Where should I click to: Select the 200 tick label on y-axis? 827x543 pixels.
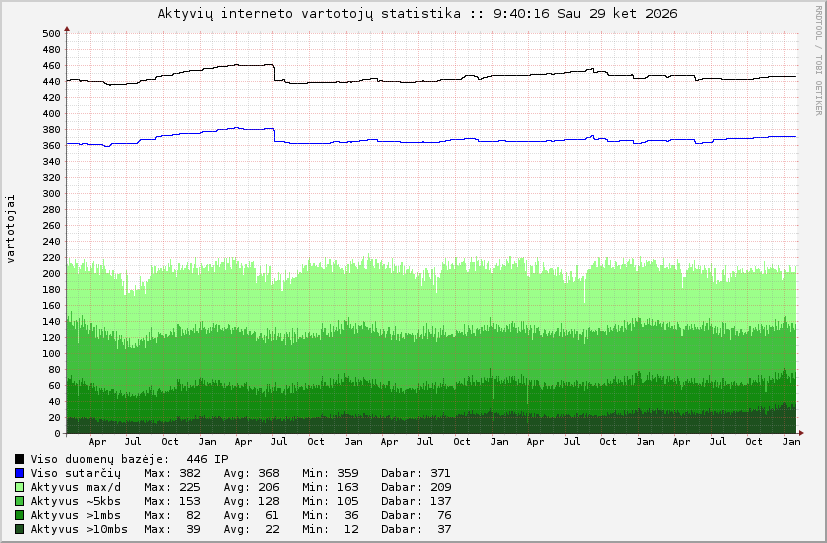pos(51,273)
